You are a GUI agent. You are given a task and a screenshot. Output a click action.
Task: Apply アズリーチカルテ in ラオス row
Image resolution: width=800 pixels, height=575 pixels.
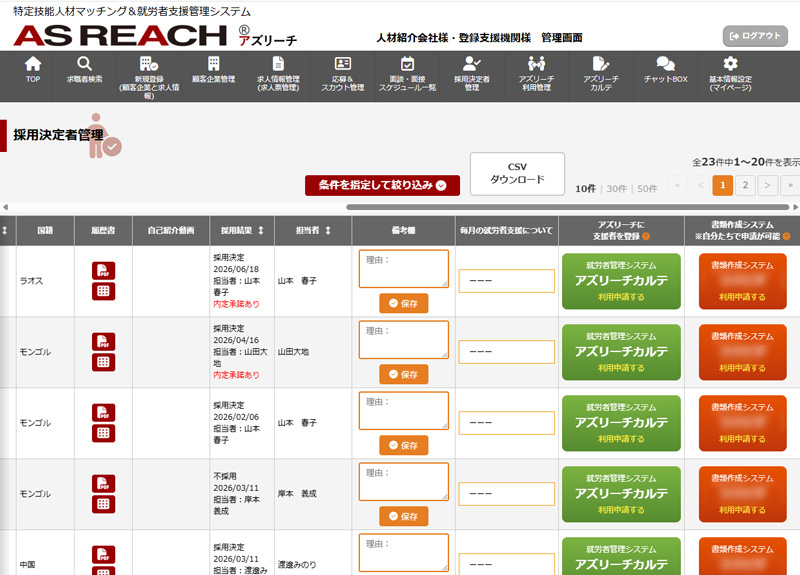tap(621, 281)
